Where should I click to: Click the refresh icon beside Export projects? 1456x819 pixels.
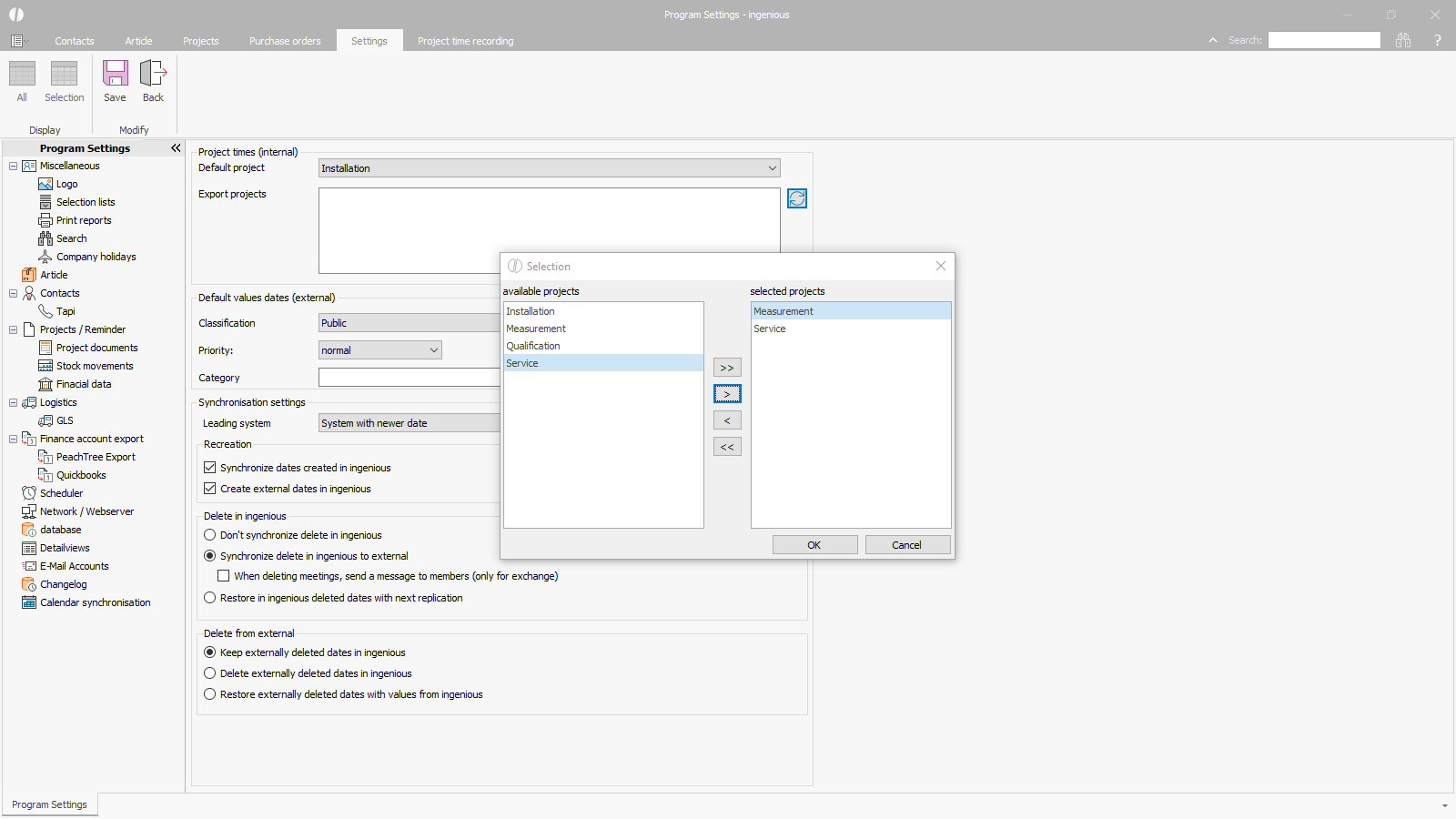[797, 198]
